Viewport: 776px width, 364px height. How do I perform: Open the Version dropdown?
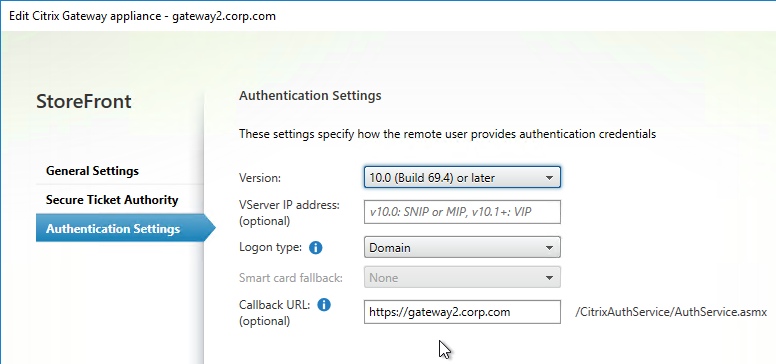(462, 178)
